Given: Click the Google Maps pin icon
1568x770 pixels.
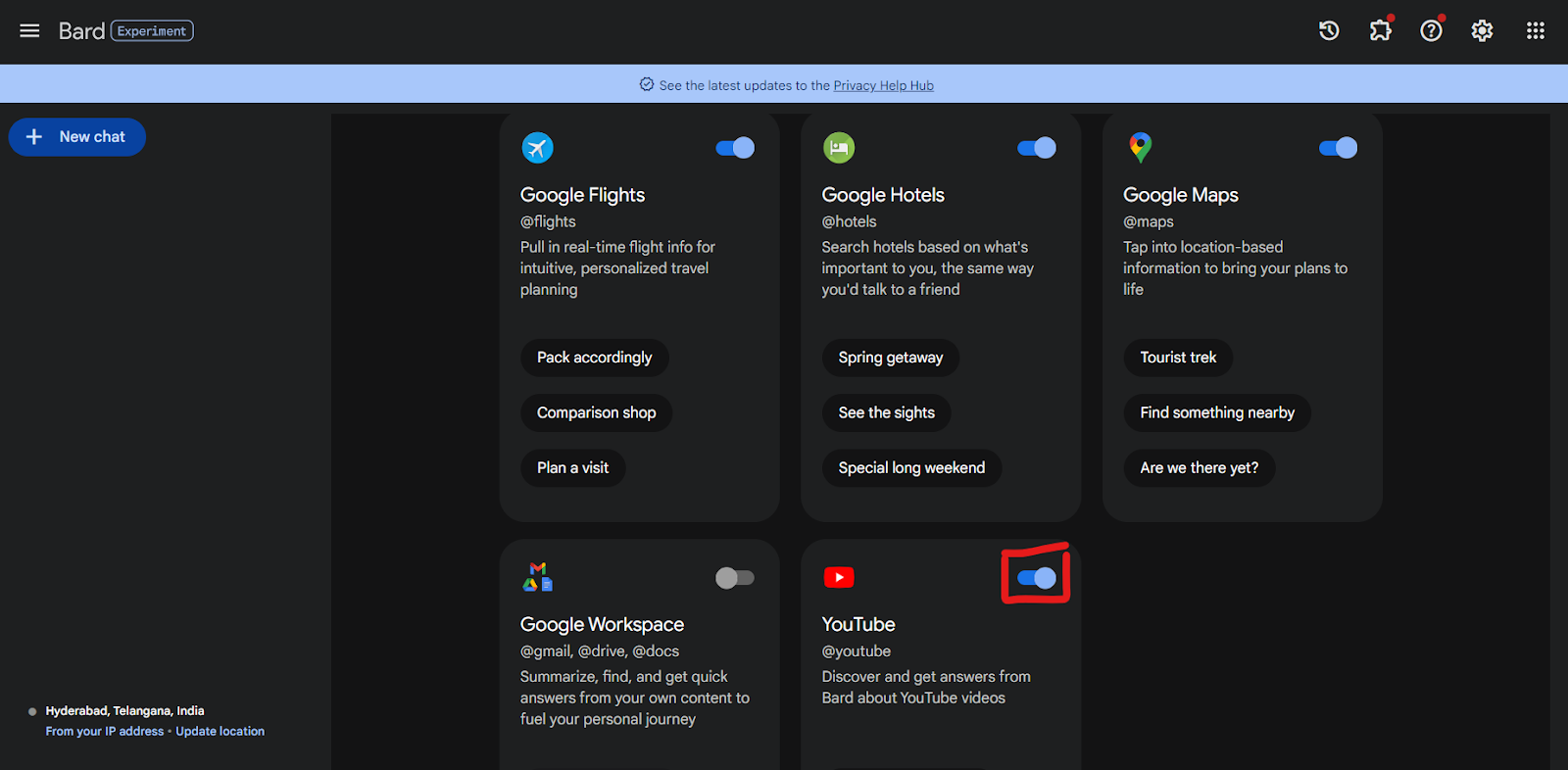Looking at the screenshot, I should [x=1140, y=148].
